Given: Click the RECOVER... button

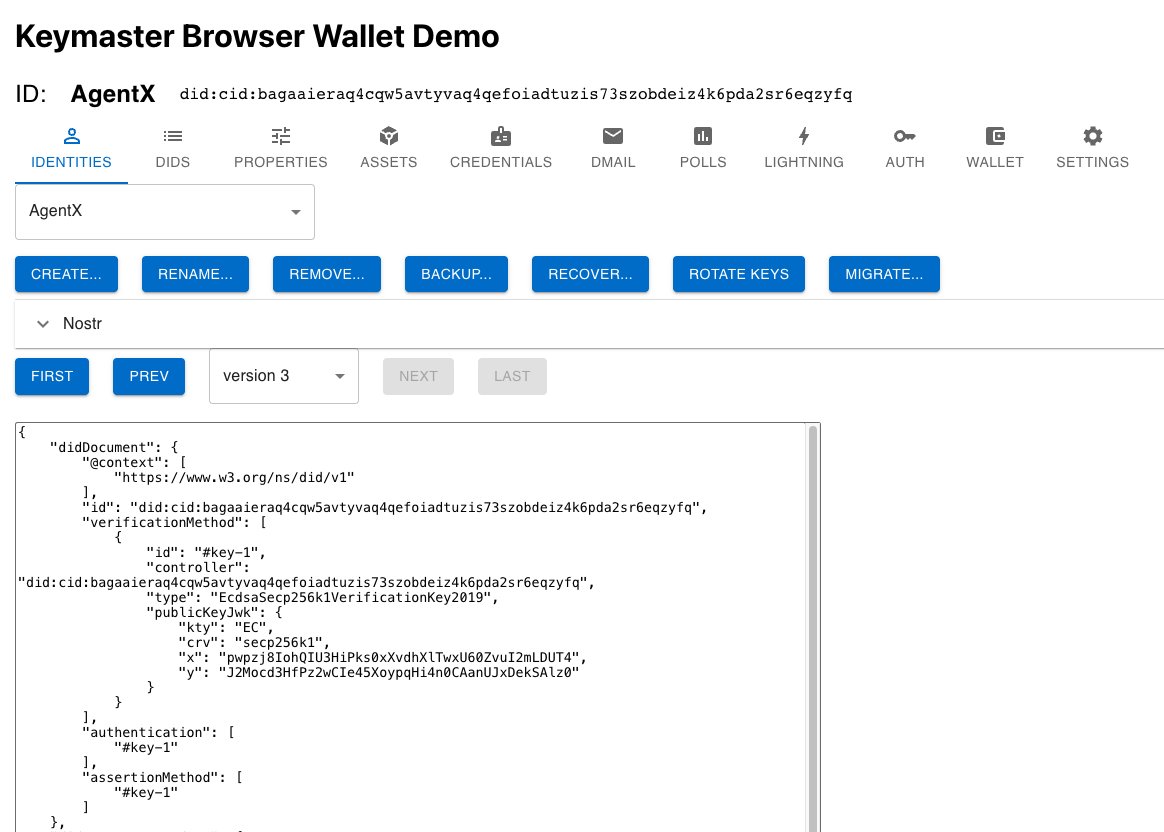Looking at the screenshot, I should [x=590, y=274].
